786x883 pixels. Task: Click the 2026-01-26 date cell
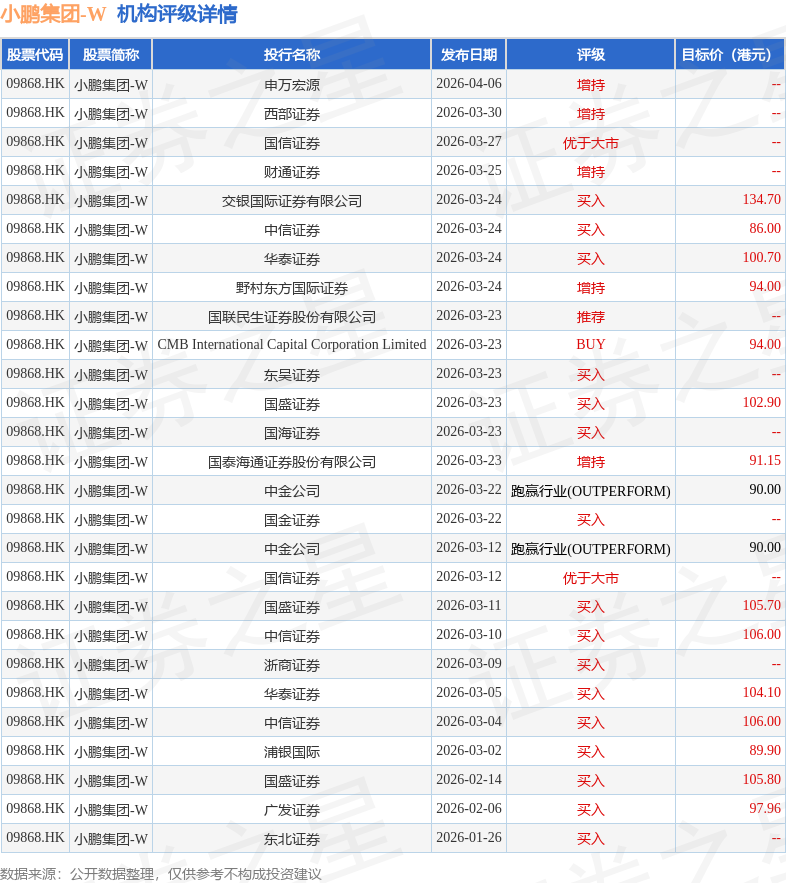(468, 837)
